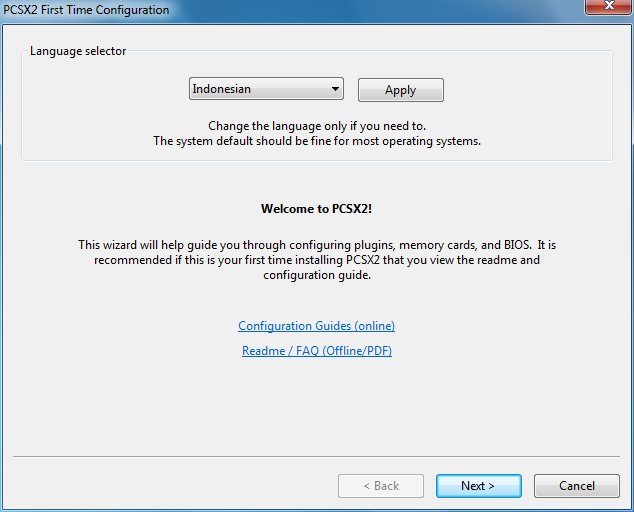
Task: Click the Language selector group label
Action: (78, 51)
